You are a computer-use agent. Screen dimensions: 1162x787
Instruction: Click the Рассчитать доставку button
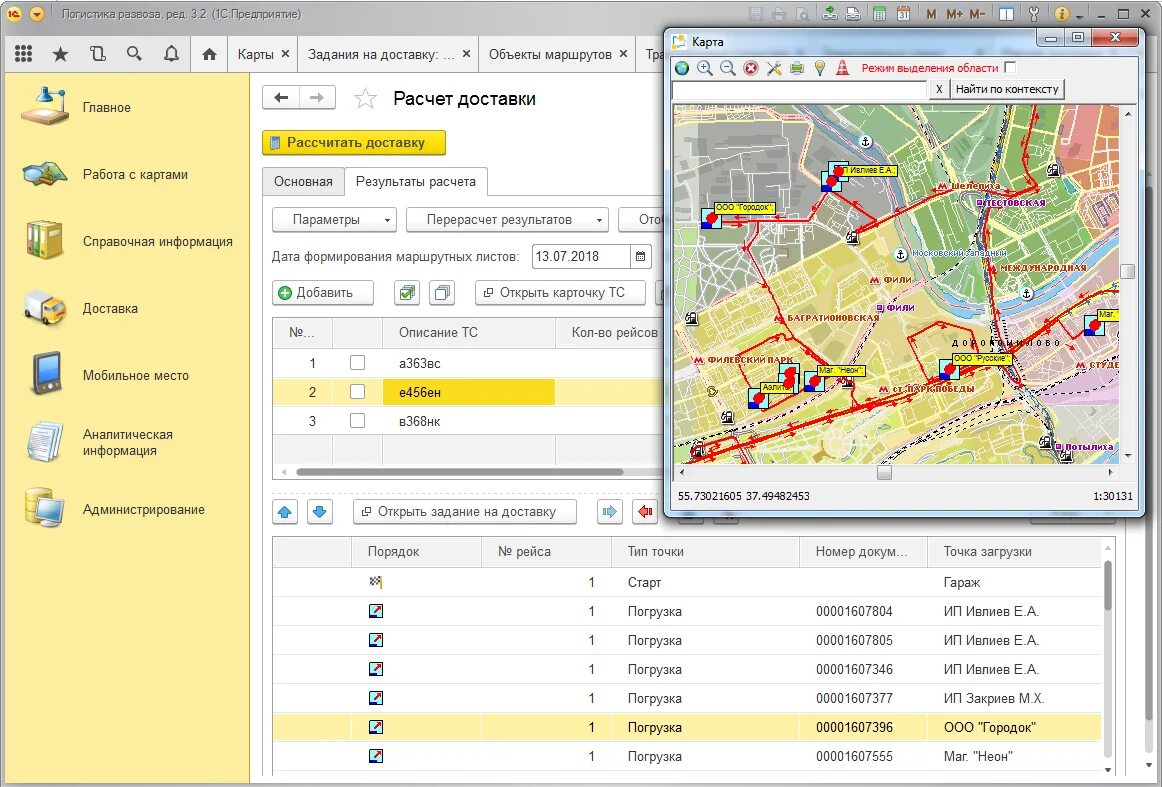click(354, 143)
